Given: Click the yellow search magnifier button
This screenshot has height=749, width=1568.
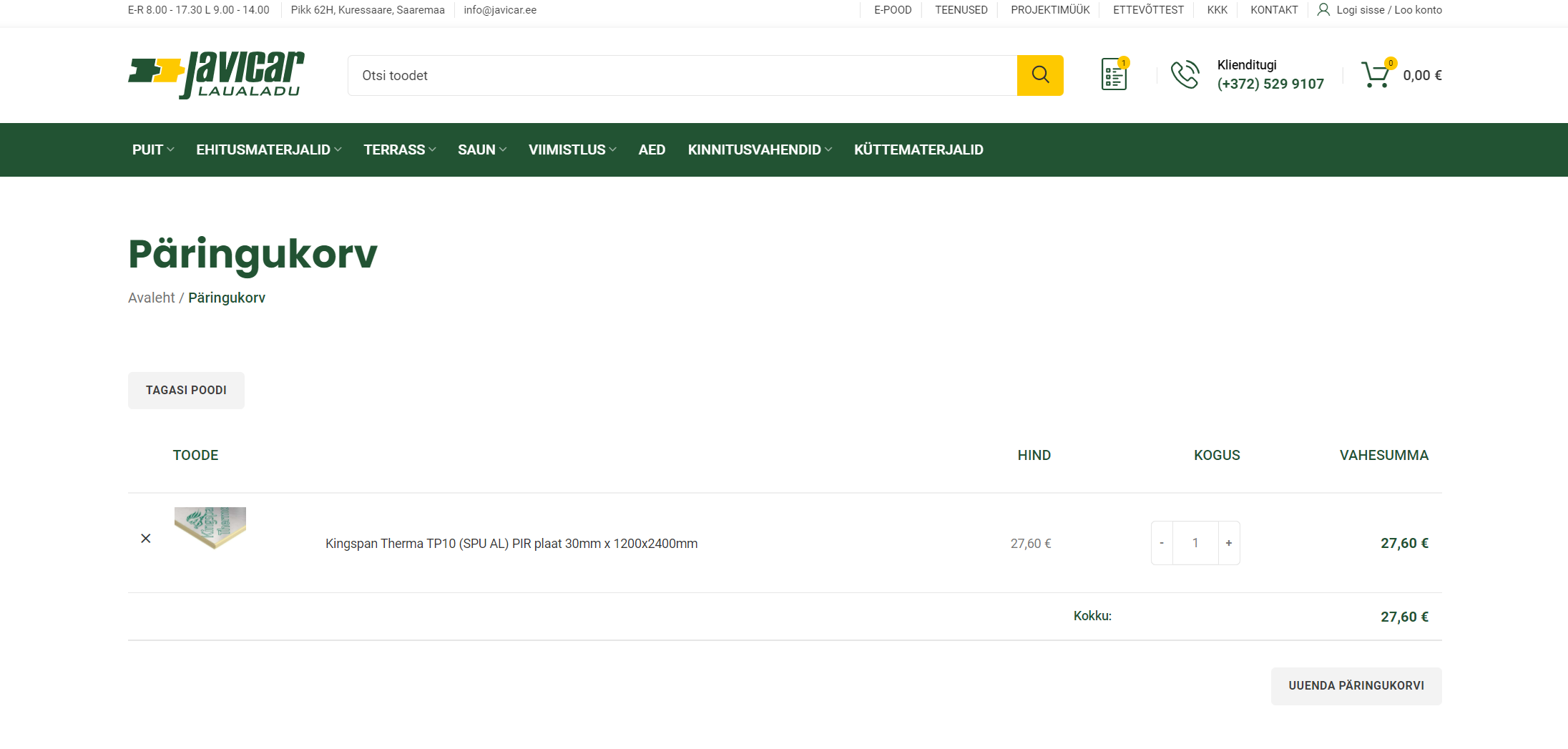Looking at the screenshot, I should (x=1040, y=75).
